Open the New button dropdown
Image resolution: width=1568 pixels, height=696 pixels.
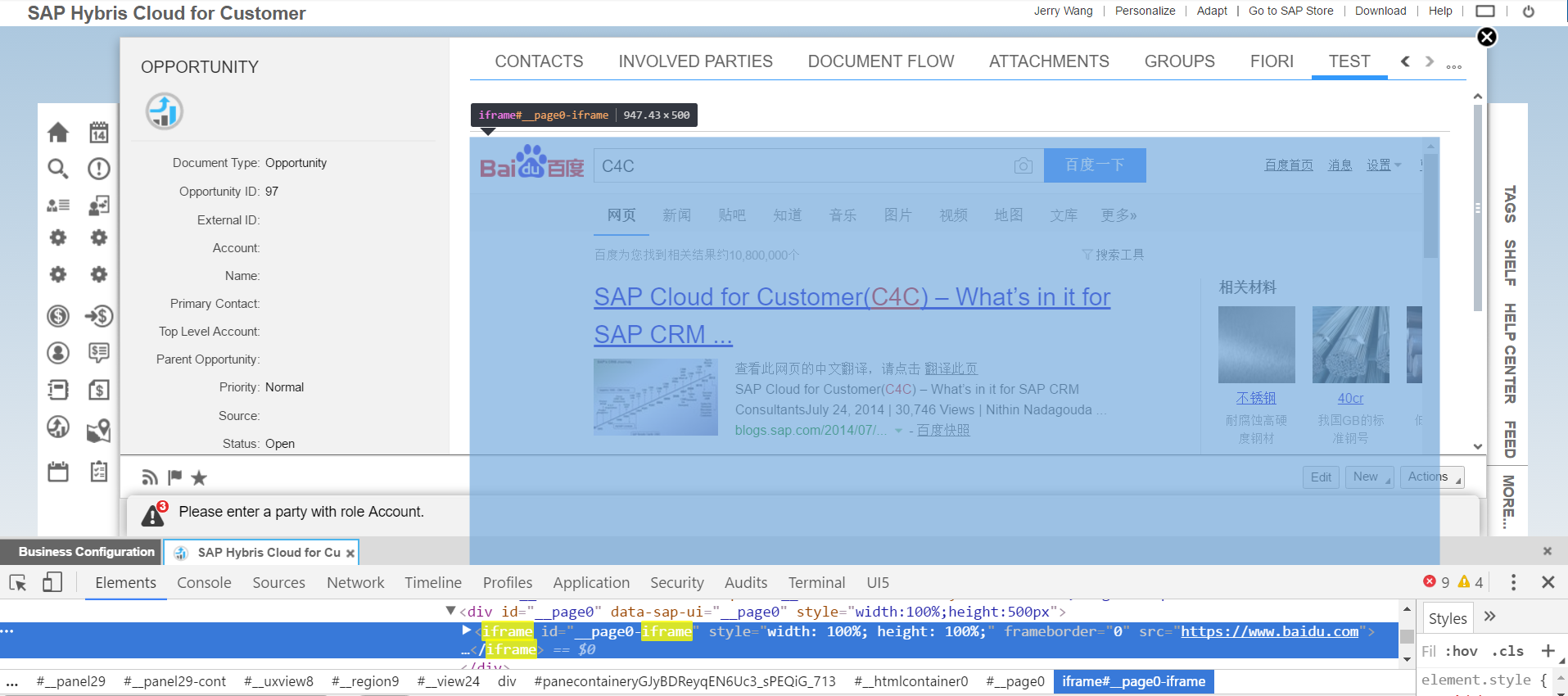1369,477
